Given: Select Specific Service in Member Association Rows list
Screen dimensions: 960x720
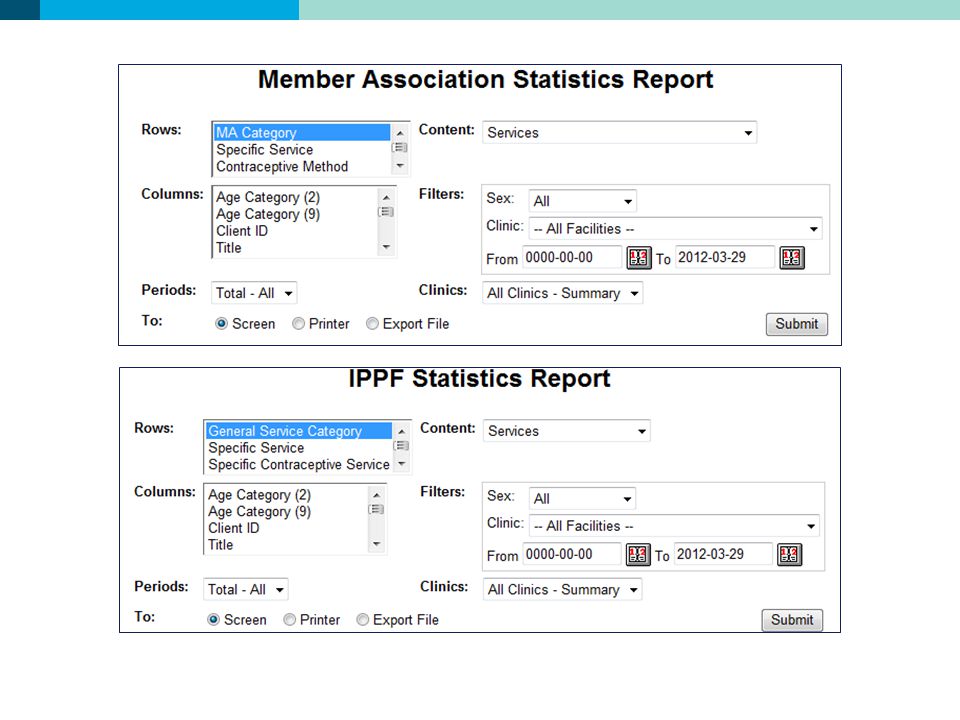Looking at the screenshot, I should click(302, 149).
